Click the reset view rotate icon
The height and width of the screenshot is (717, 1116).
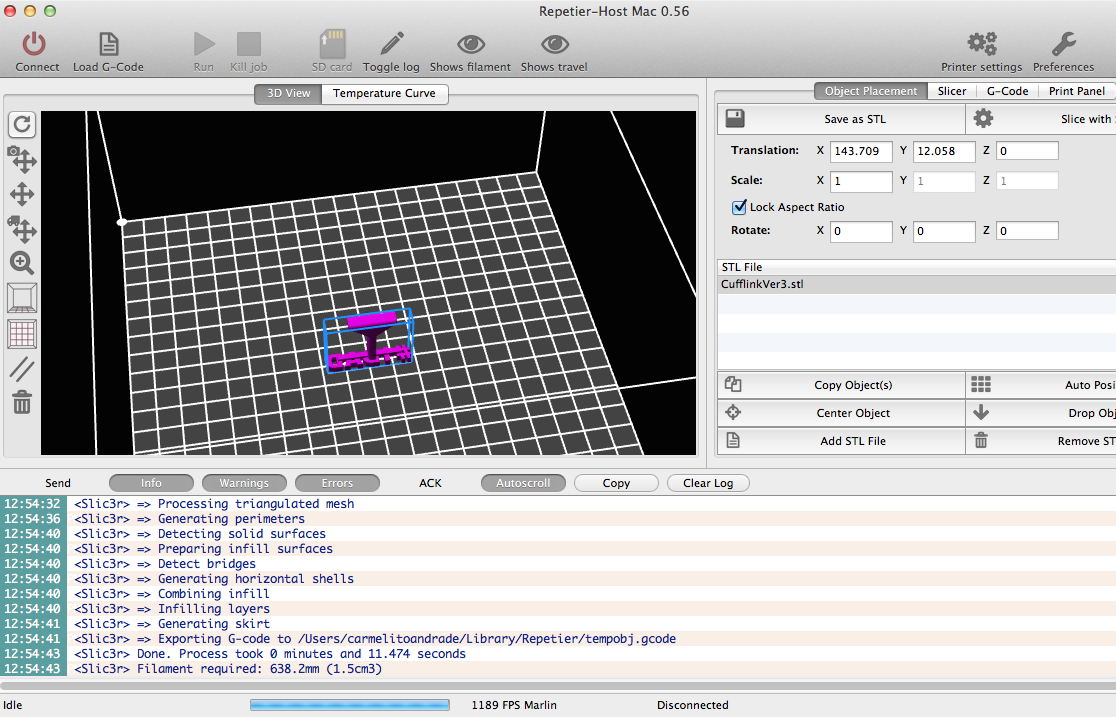tap(22, 125)
